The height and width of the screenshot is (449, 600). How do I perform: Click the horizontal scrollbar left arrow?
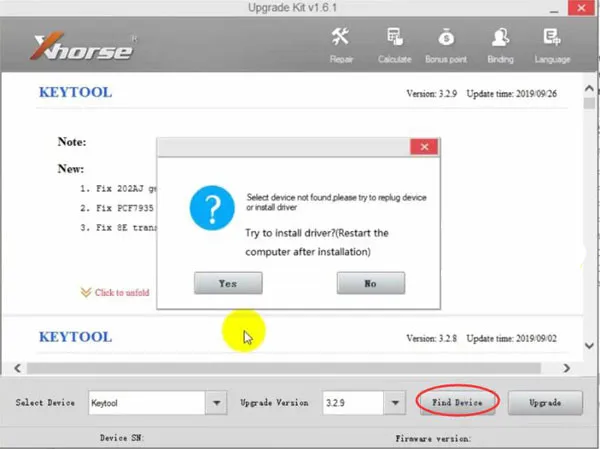18,368
